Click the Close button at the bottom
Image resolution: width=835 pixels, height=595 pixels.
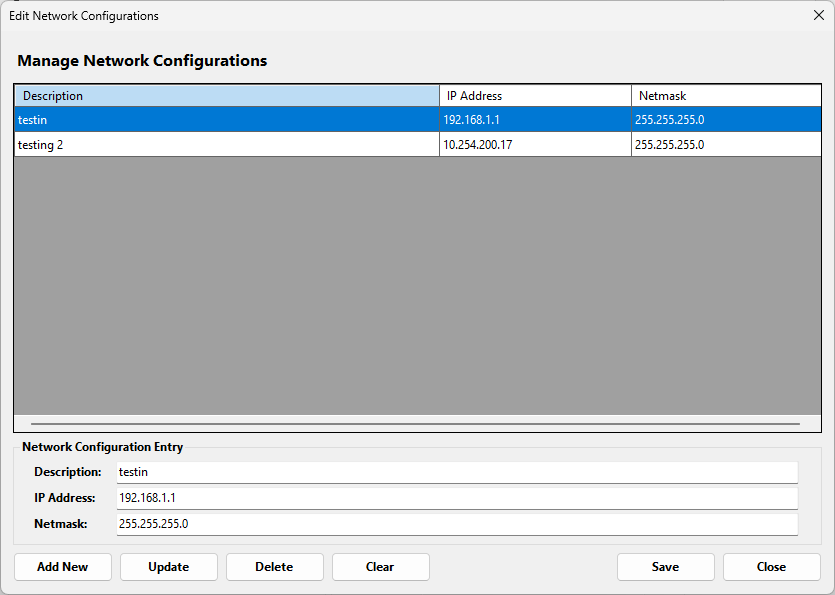coord(772,567)
